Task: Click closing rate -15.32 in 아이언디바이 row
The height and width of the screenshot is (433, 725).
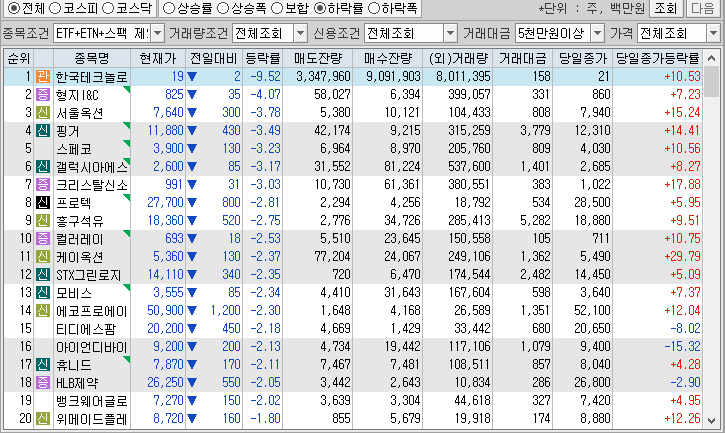Action: point(682,346)
